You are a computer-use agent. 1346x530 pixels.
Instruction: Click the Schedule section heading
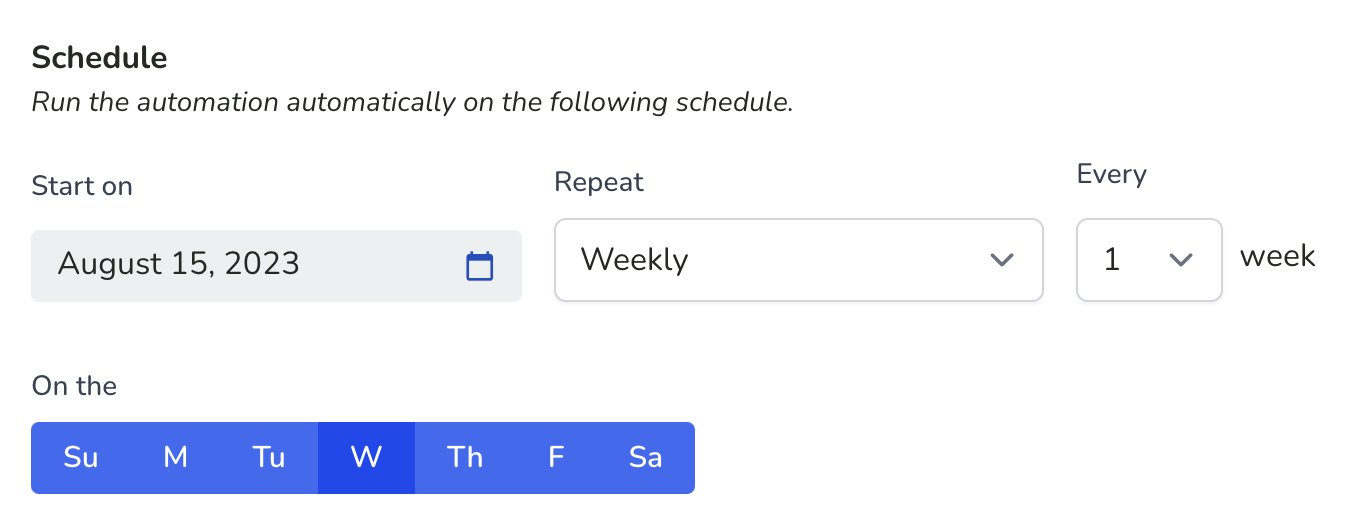tap(99, 58)
